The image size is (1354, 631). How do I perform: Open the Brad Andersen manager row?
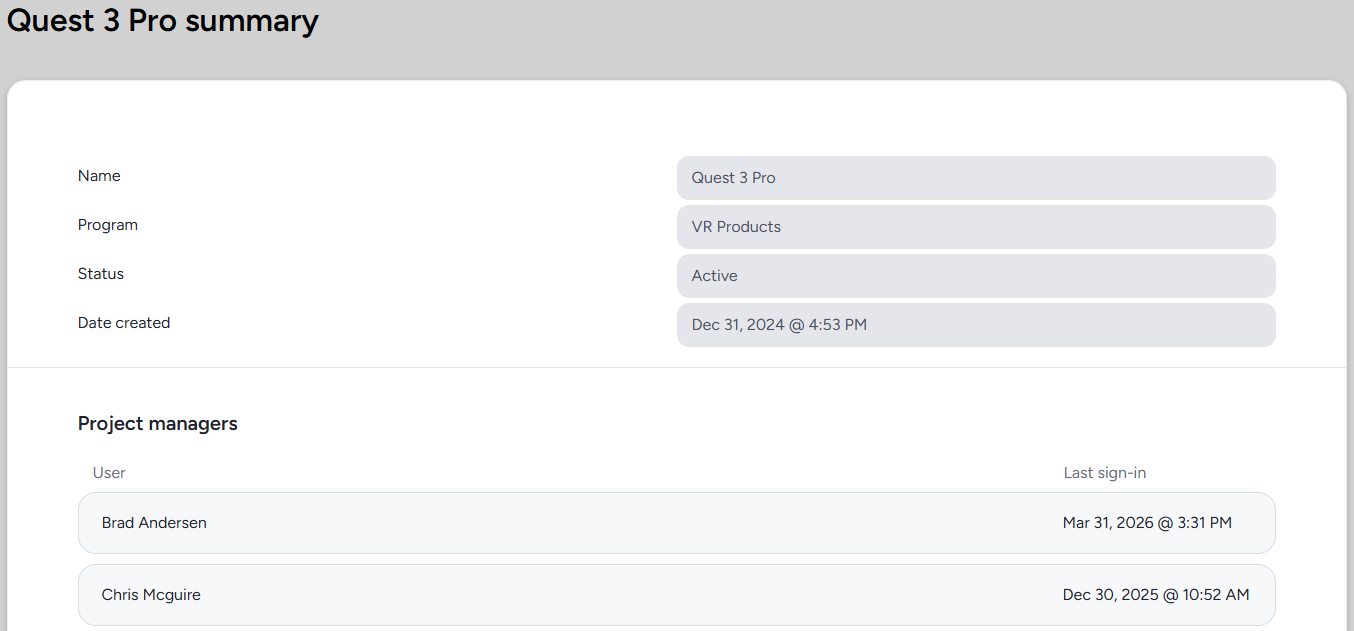tap(640, 523)
